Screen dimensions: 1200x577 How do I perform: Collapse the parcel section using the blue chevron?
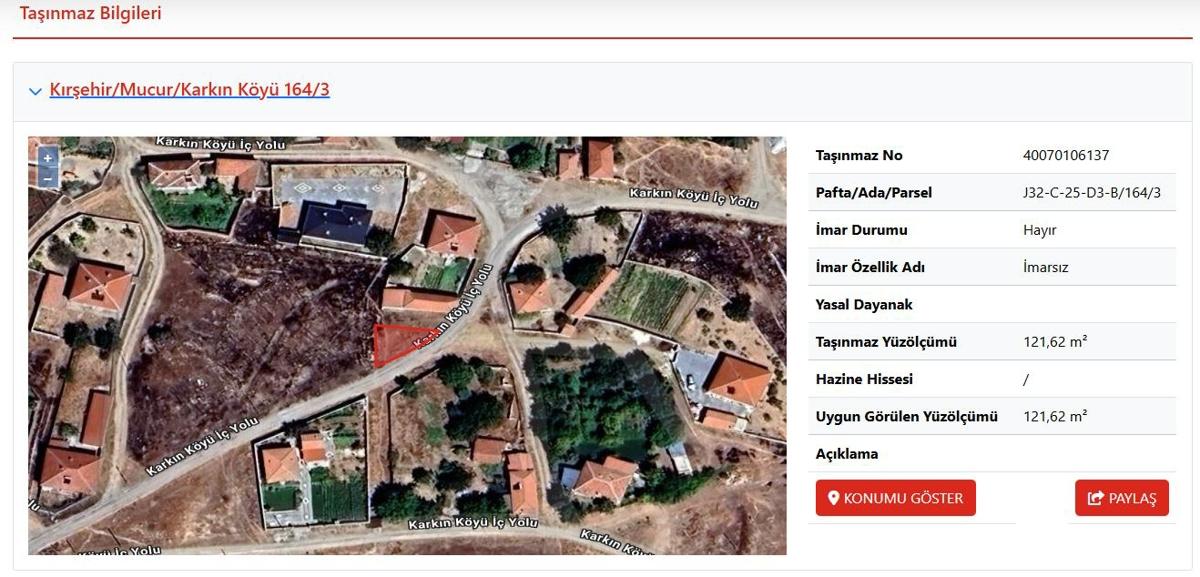(x=35, y=91)
